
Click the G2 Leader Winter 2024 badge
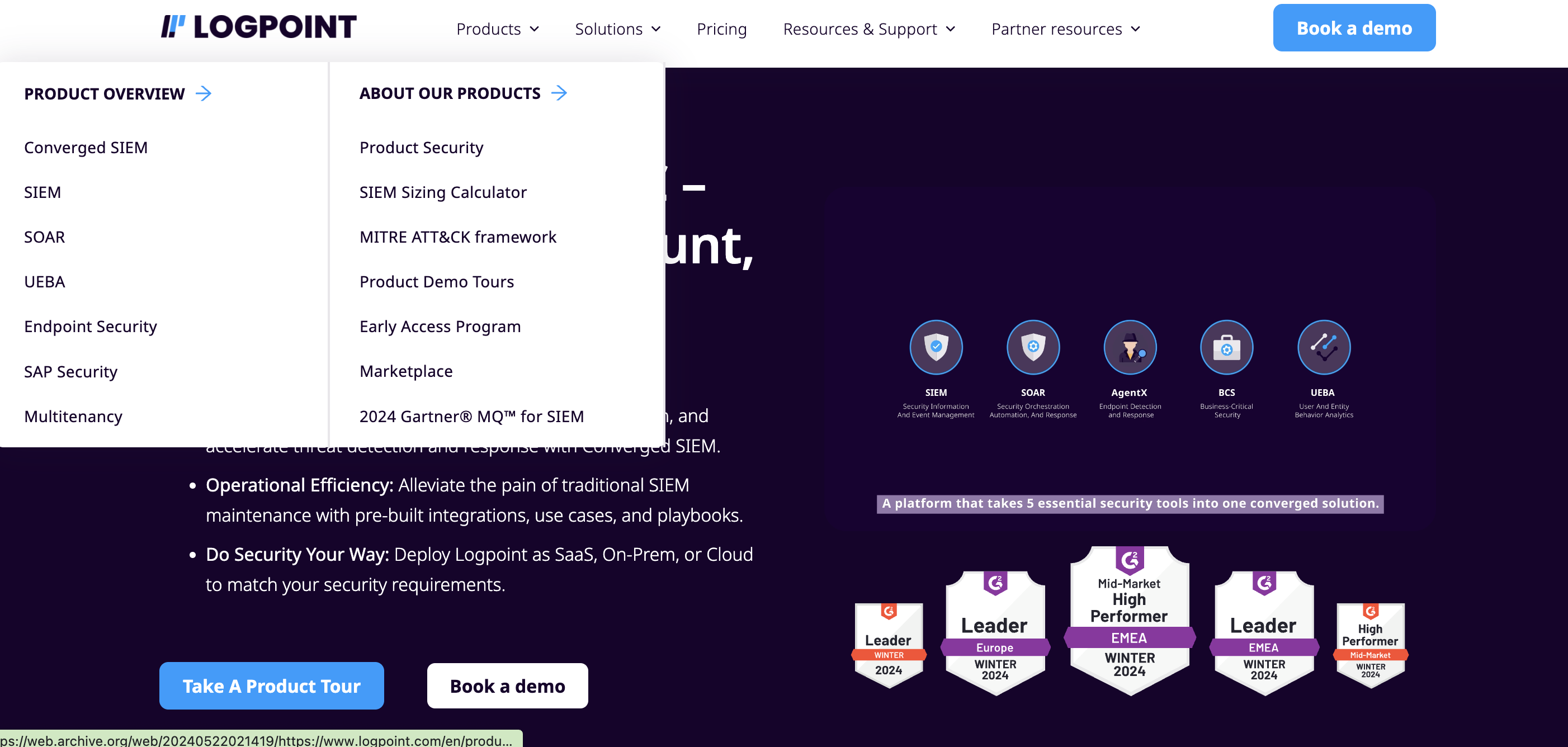coord(889,645)
